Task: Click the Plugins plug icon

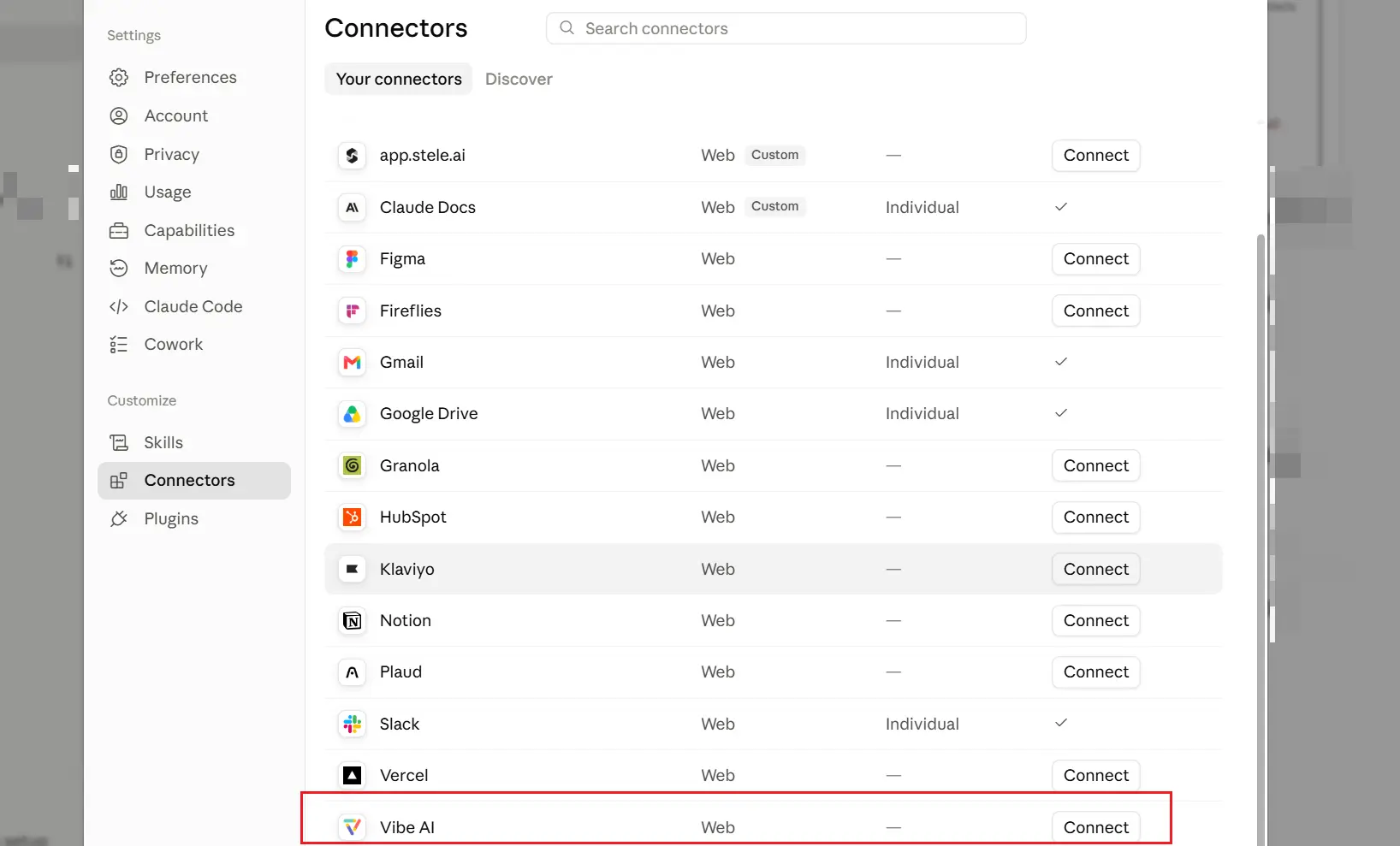Action: pyautogui.click(x=119, y=518)
